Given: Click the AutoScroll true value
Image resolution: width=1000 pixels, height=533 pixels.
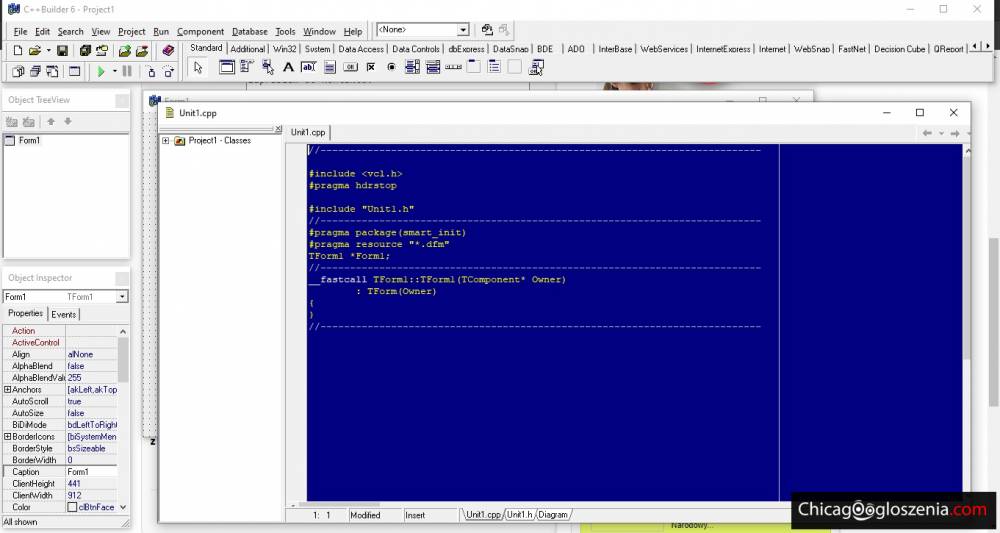Looking at the screenshot, I should 76,401.
